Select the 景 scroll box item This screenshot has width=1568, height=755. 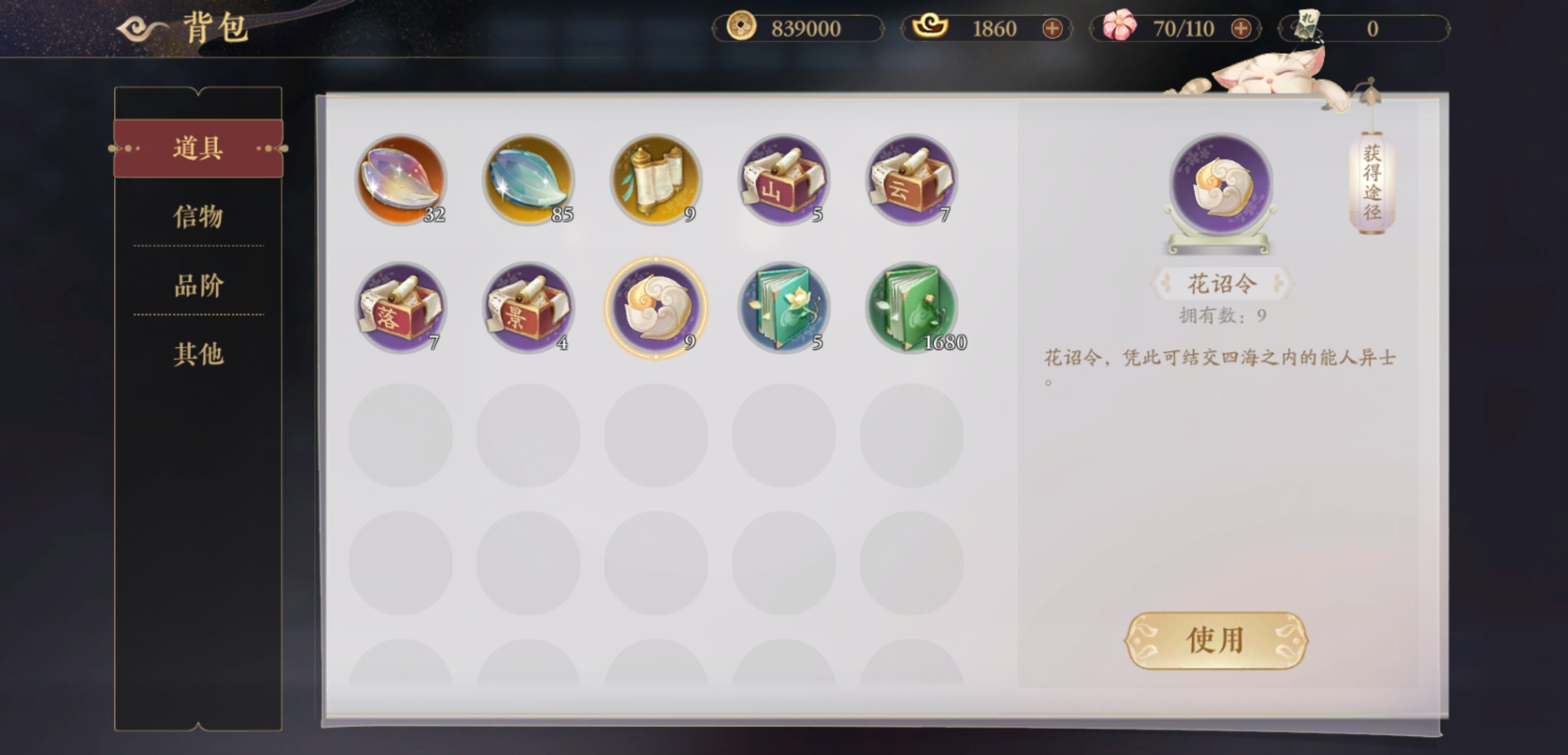(528, 308)
